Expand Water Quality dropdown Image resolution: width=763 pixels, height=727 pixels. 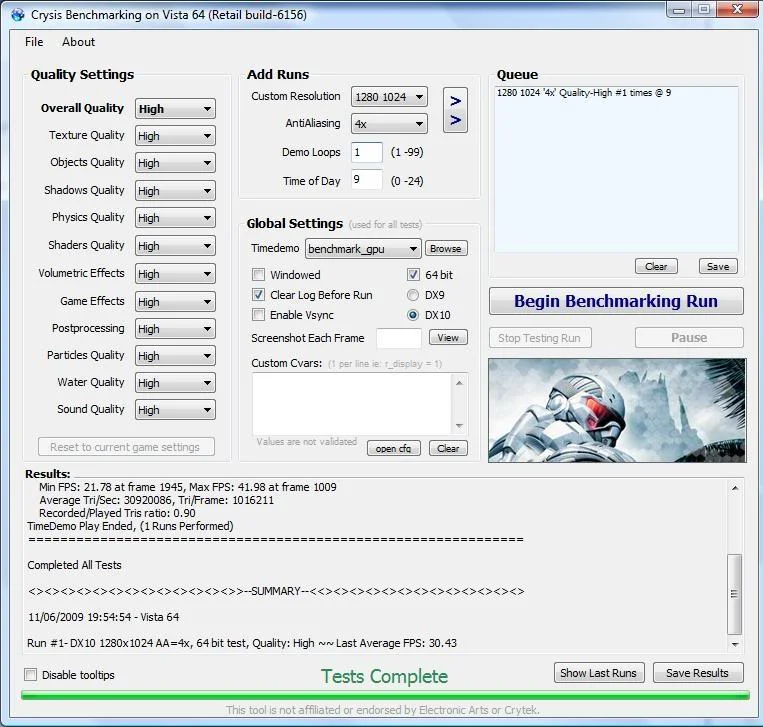[x=175, y=383]
